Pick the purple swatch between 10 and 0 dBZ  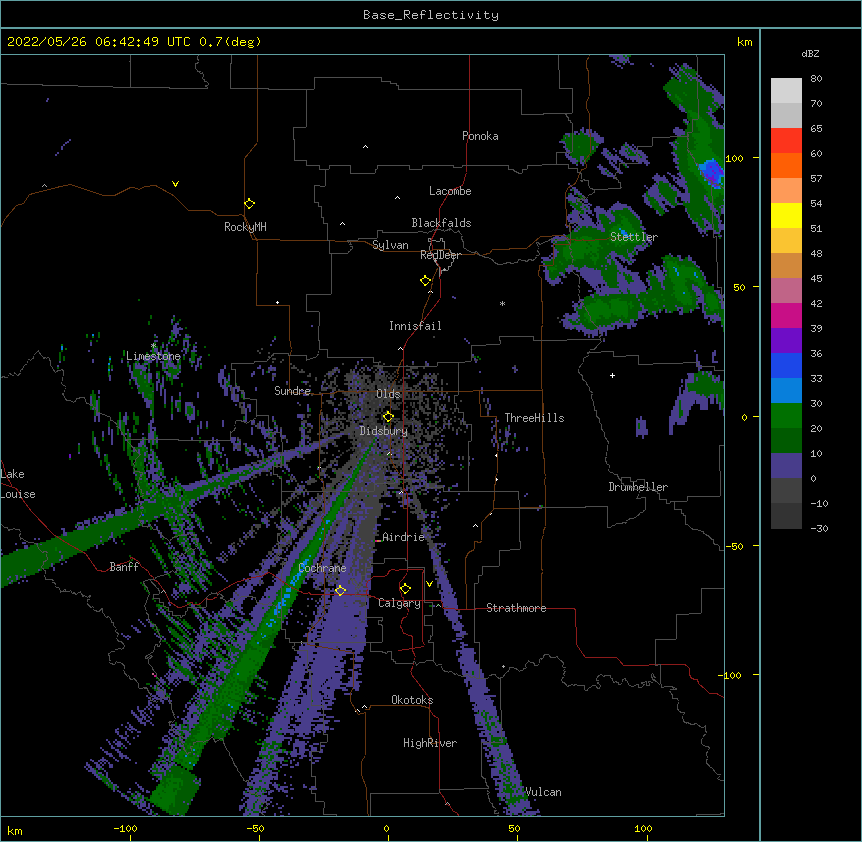(x=786, y=466)
